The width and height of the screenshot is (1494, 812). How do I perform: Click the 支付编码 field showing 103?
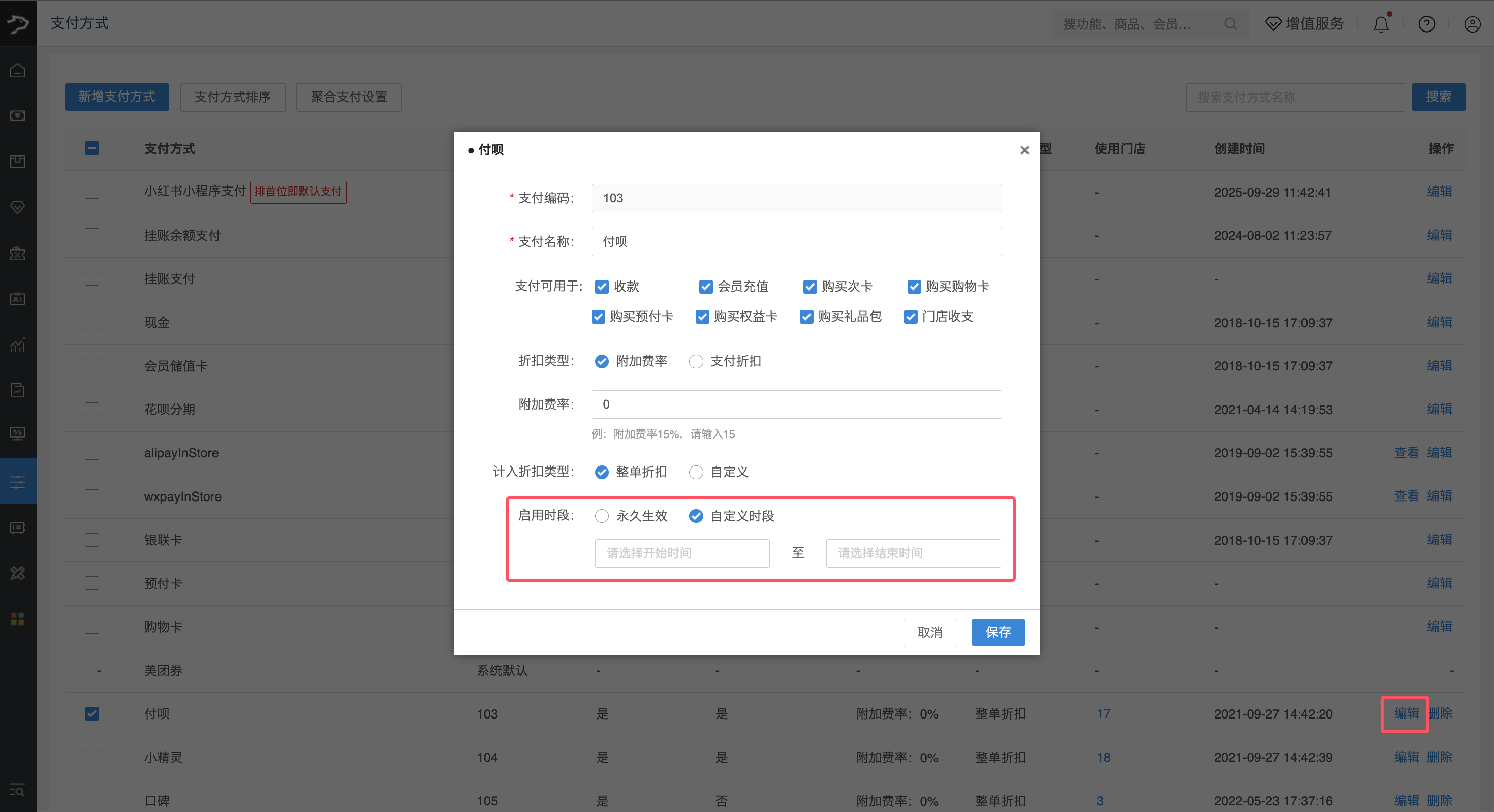[x=796, y=198]
